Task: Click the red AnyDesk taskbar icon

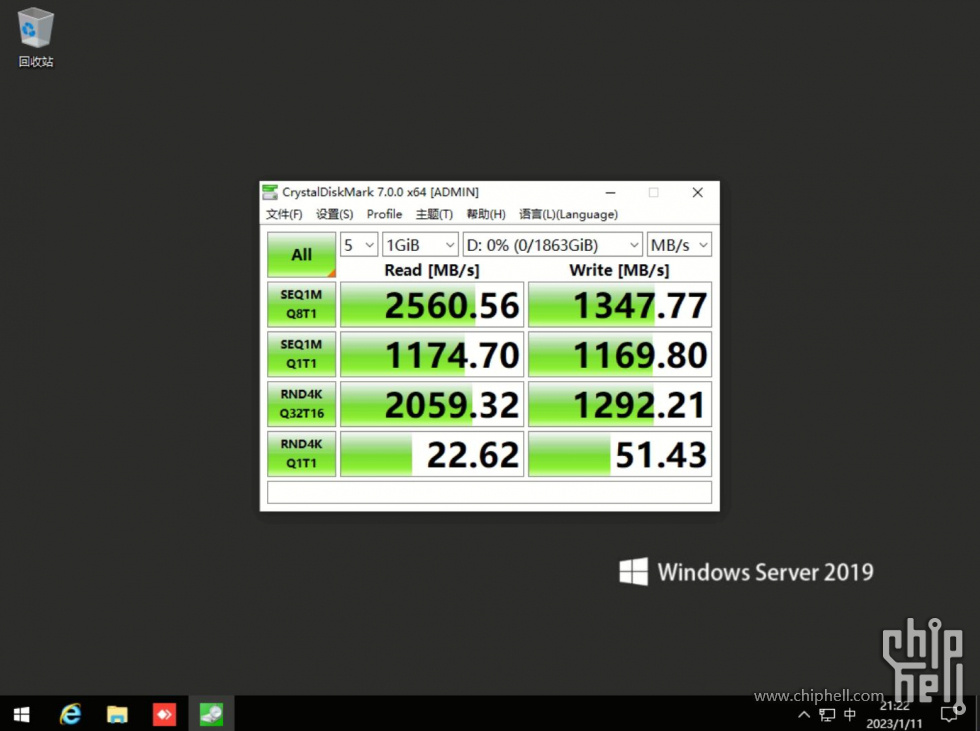Action: (x=164, y=714)
